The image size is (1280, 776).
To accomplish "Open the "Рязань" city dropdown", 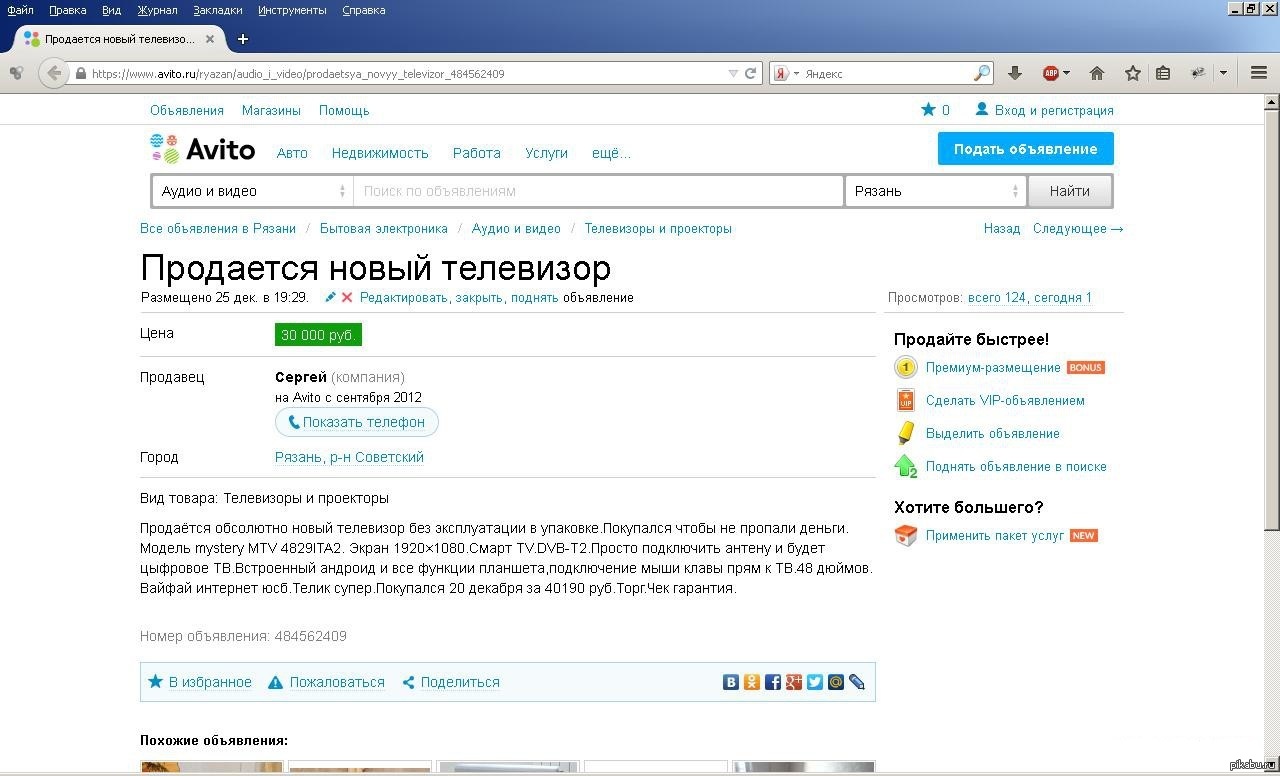I will point(935,191).
